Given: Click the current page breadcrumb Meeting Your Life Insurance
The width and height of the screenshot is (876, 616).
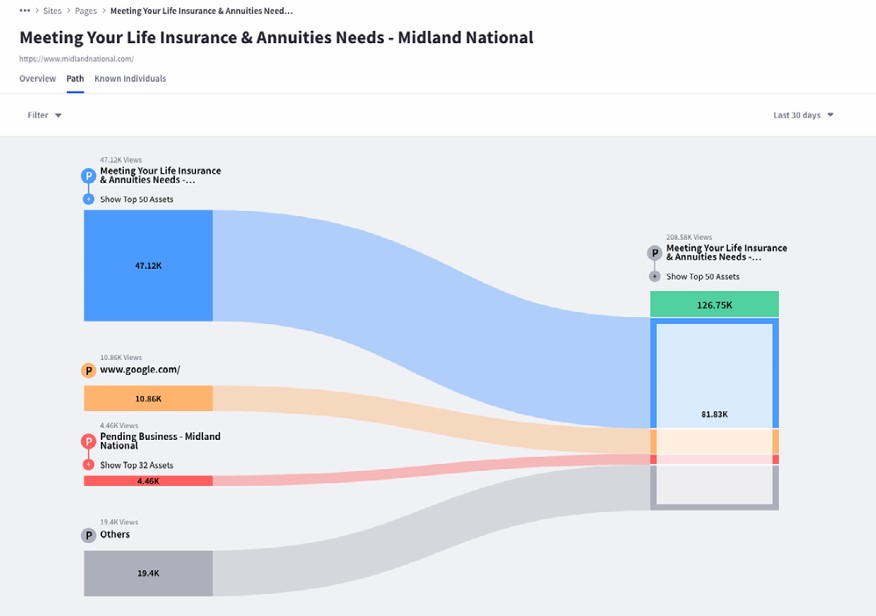Looking at the screenshot, I should click(x=202, y=11).
